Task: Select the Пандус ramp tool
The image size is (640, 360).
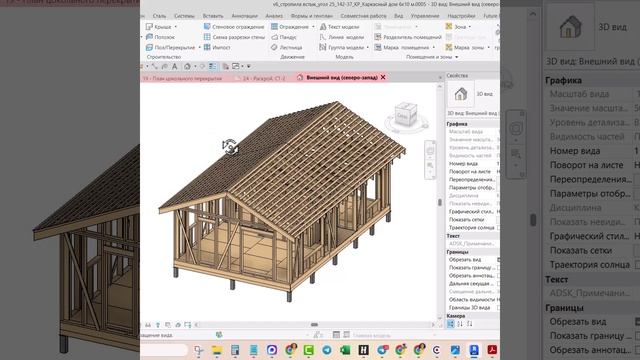Action: click(x=284, y=37)
